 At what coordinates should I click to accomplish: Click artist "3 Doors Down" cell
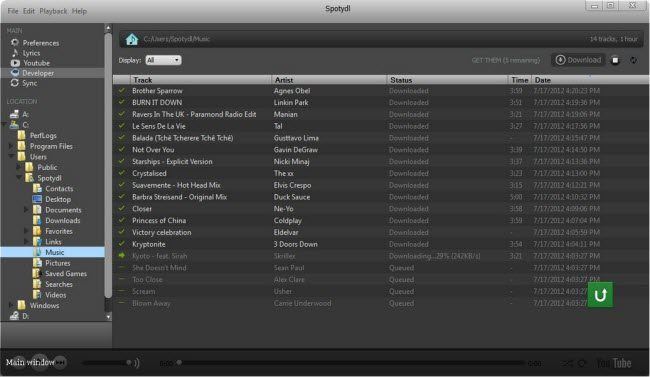tap(296, 244)
